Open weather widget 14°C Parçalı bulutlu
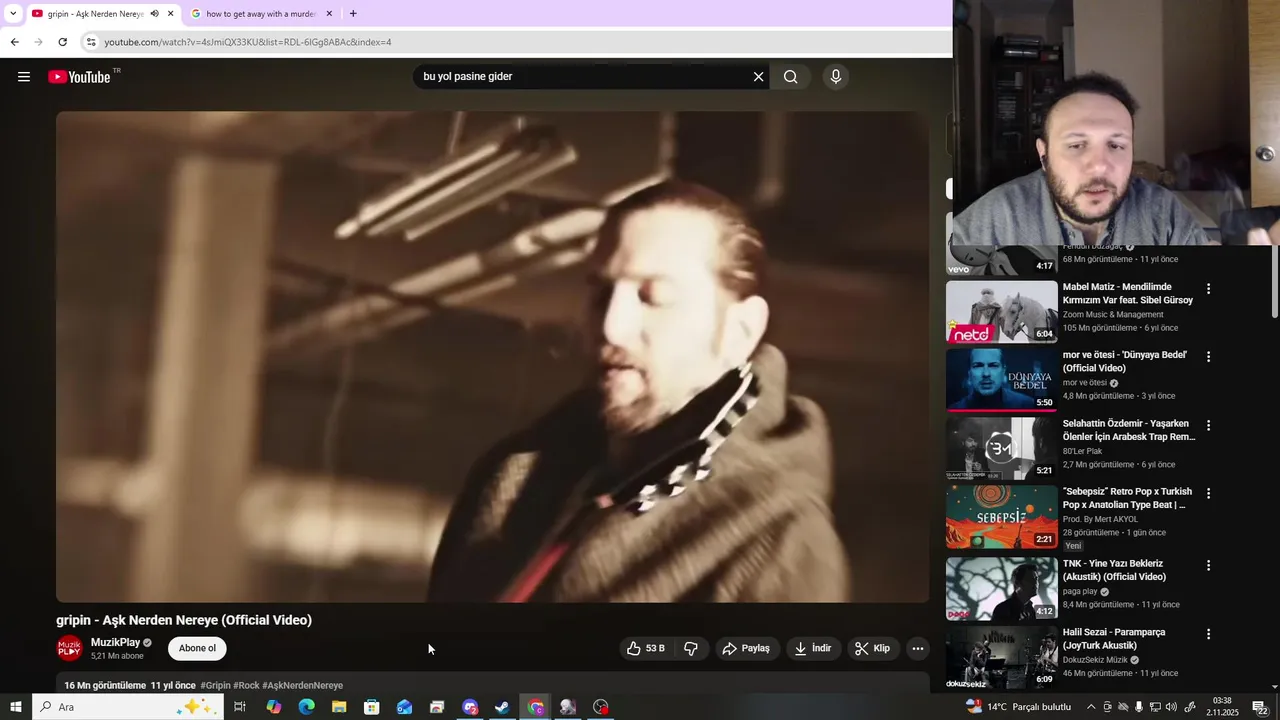The image size is (1280, 720). pyautogui.click(x=1019, y=707)
